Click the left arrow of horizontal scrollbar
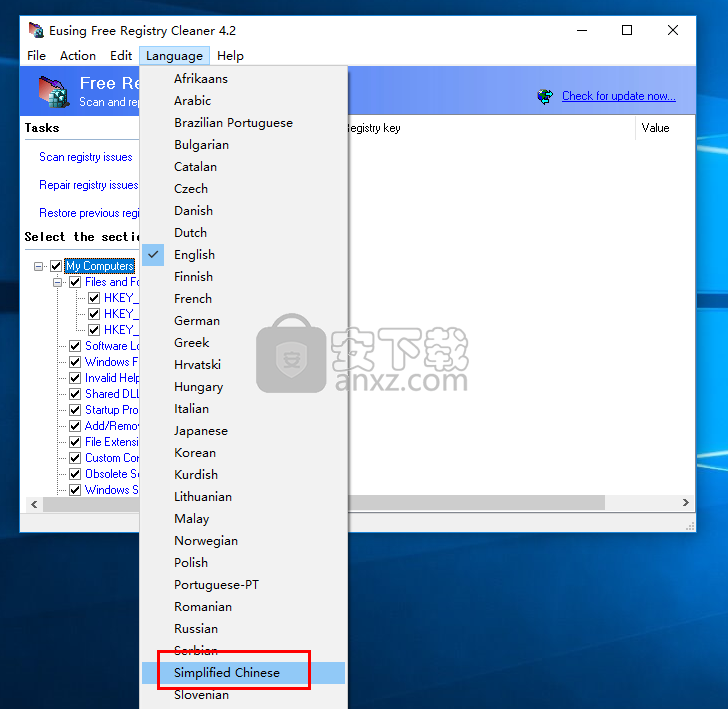 coord(34,504)
